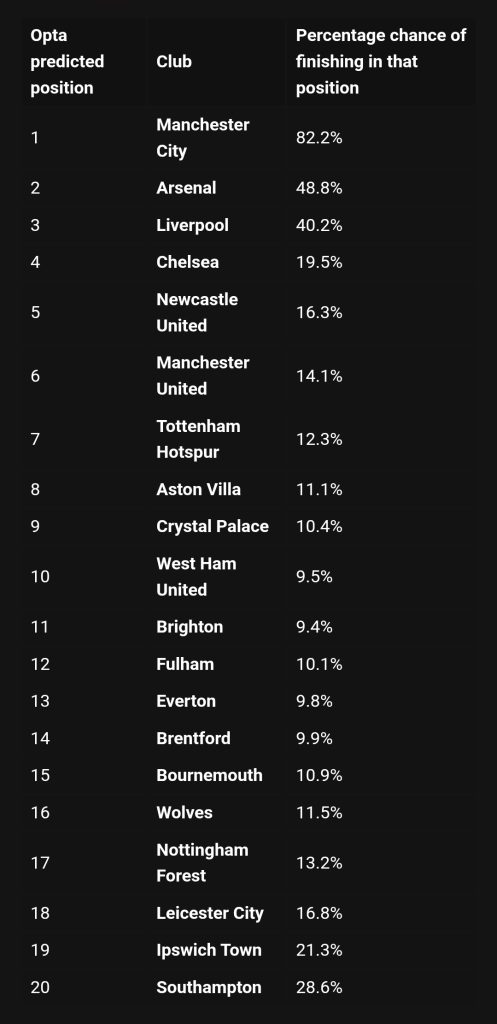Click the Chelsea club cell
497x1024 pixels.
tap(187, 263)
